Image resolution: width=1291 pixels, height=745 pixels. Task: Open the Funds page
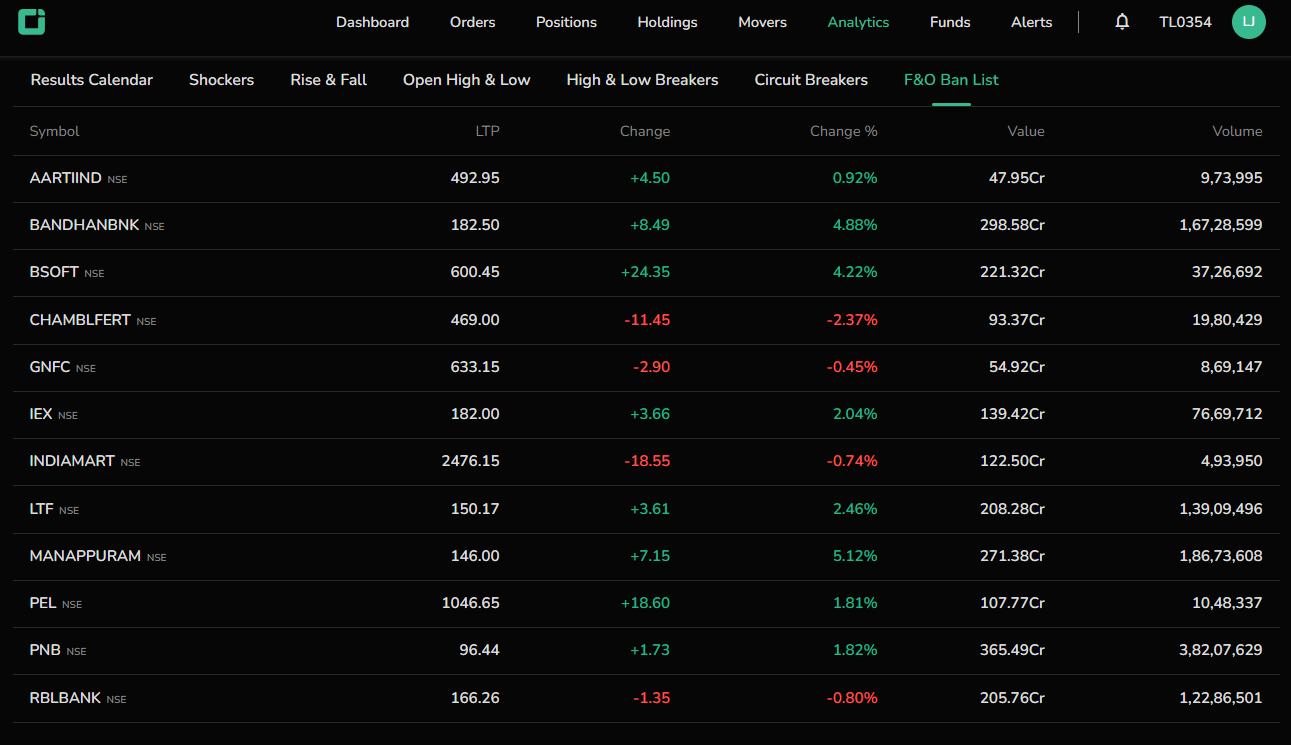950,22
